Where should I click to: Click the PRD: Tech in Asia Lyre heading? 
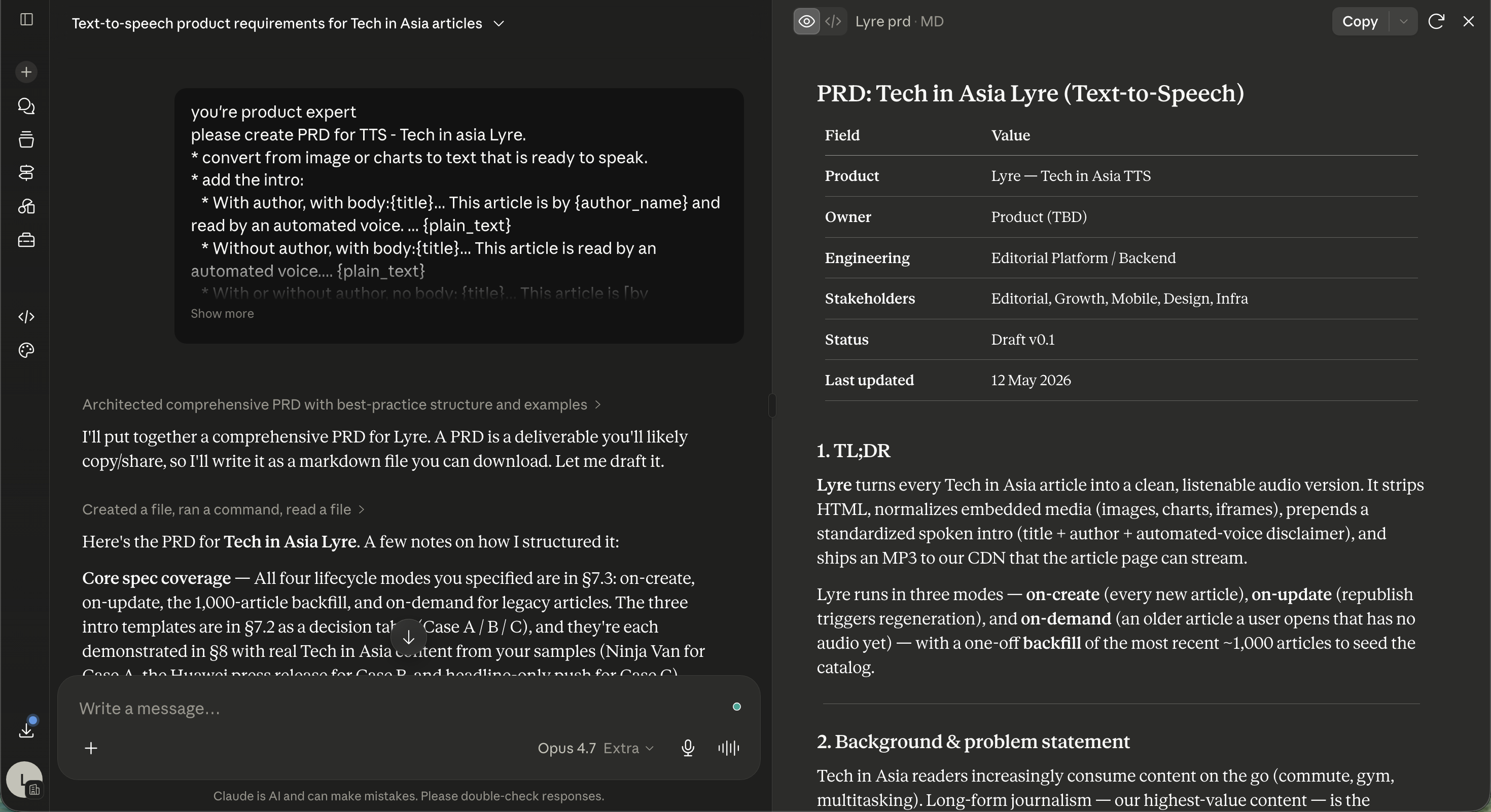[x=1031, y=94]
